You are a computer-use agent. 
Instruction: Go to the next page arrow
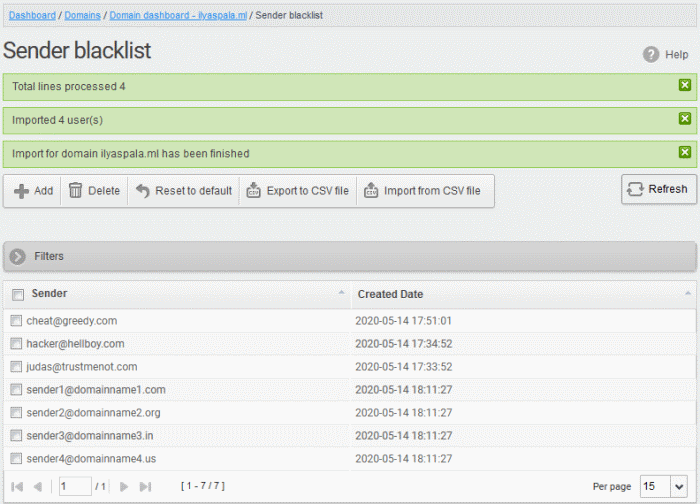click(x=124, y=487)
